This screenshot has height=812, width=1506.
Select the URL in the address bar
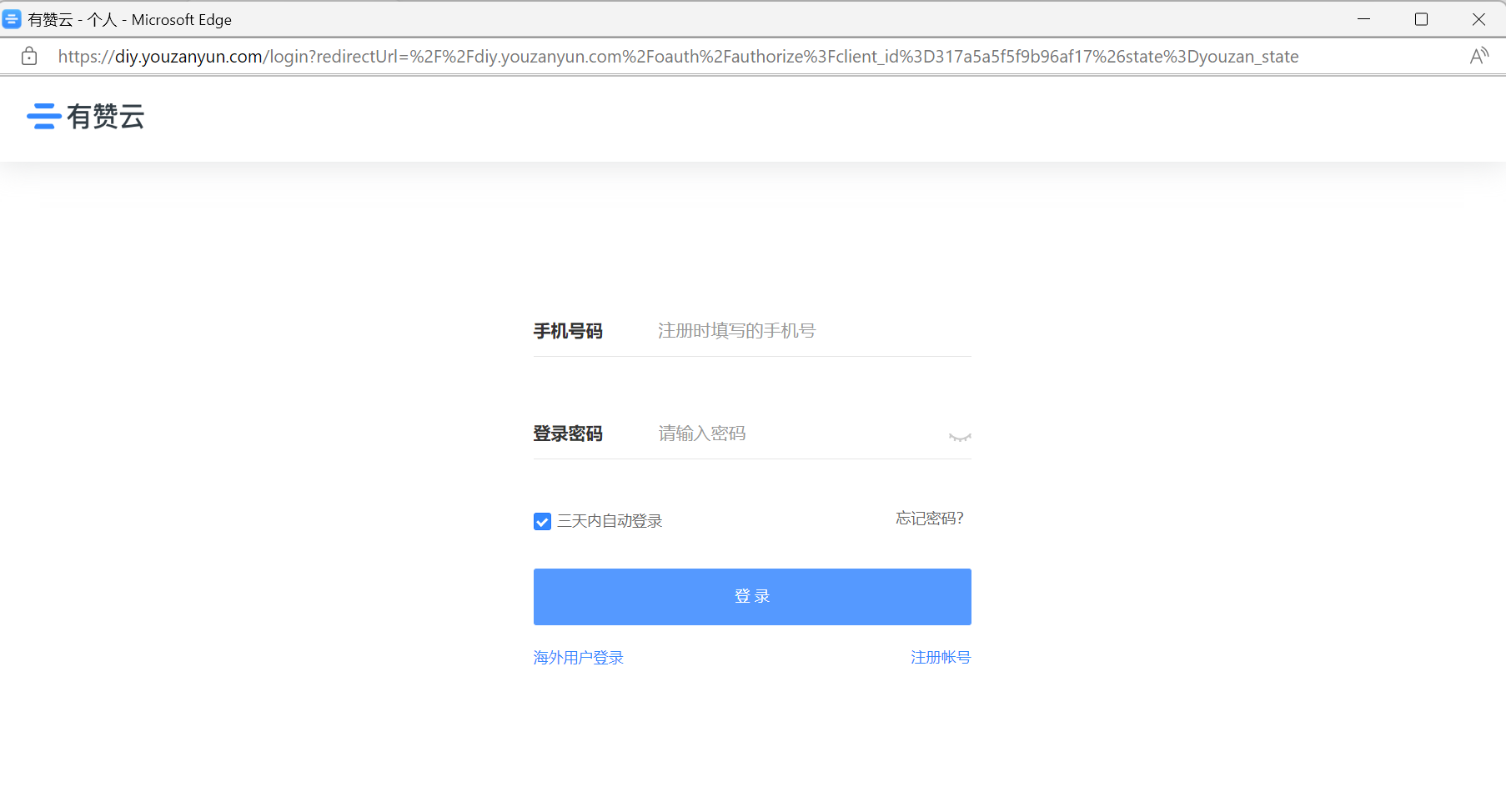[x=677, y=56]
